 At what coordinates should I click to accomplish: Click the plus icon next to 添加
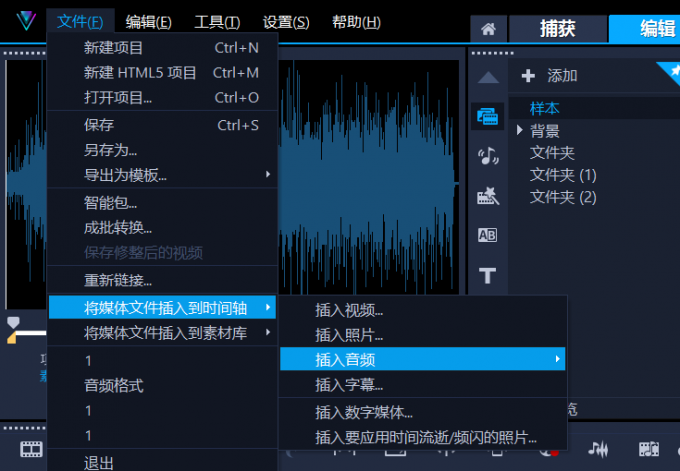pos(528,76)
